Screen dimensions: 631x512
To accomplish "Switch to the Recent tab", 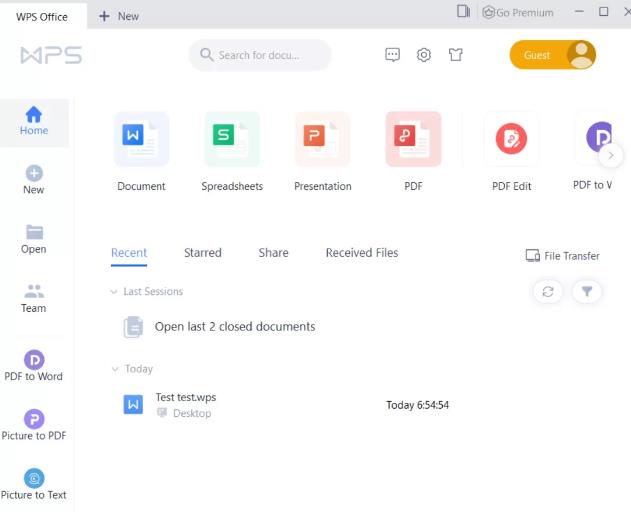I will coord(129,253).
